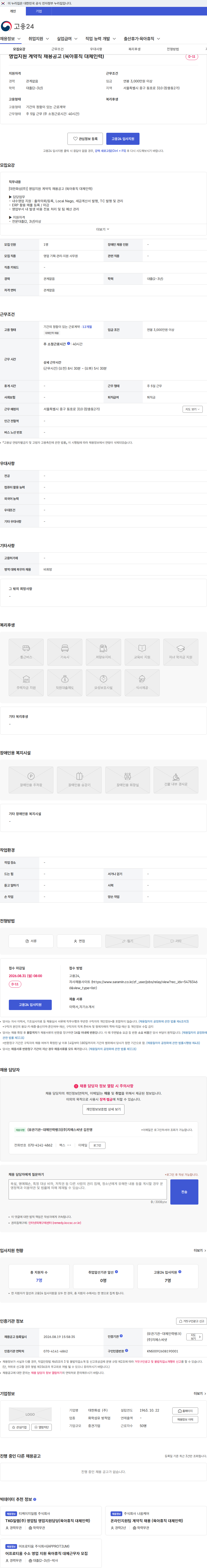This screenshot has width=207, height=1568.
Task: Switch to the 개인 tab
Action: pos(13,11)
